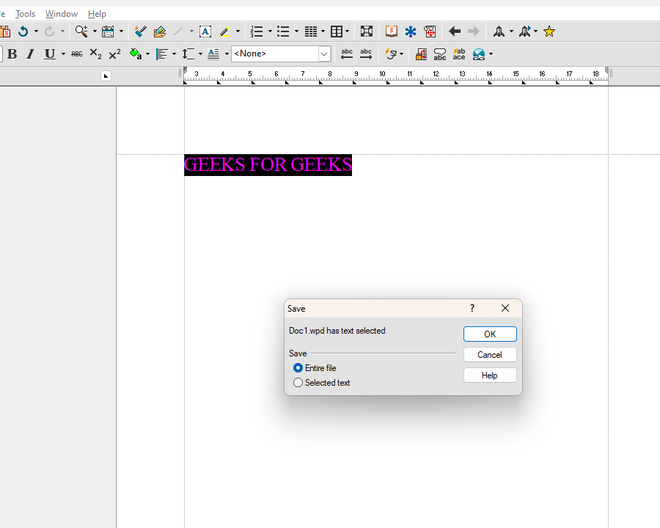Click the Columns icon
660x528 pixels.
(x=311, y=32)
